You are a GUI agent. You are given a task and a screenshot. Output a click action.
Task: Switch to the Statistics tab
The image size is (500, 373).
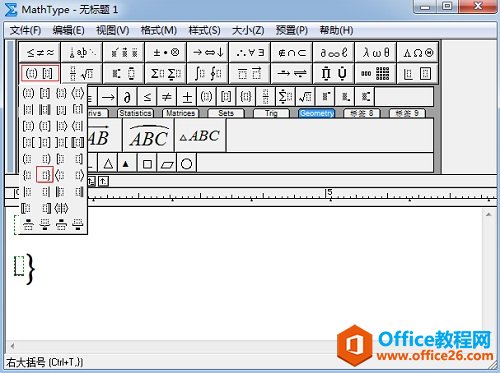click(135, 113)
